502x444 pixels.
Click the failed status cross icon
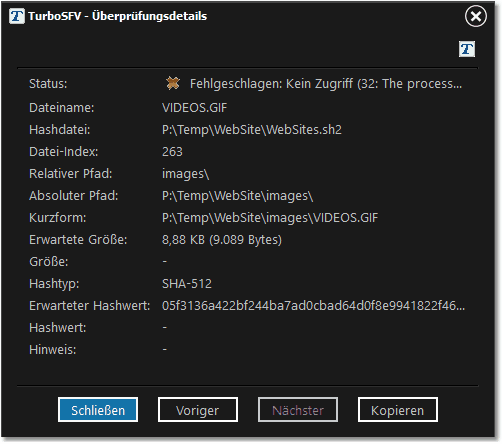coord(173,83)
